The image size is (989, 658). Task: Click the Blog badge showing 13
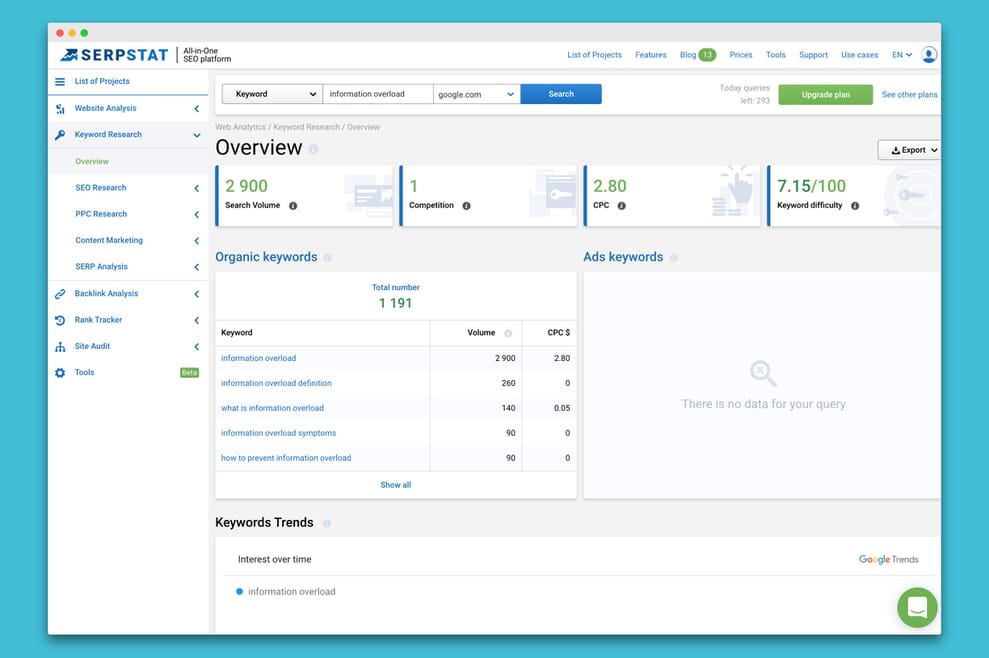pyautogui.click(x=707, y=55)
